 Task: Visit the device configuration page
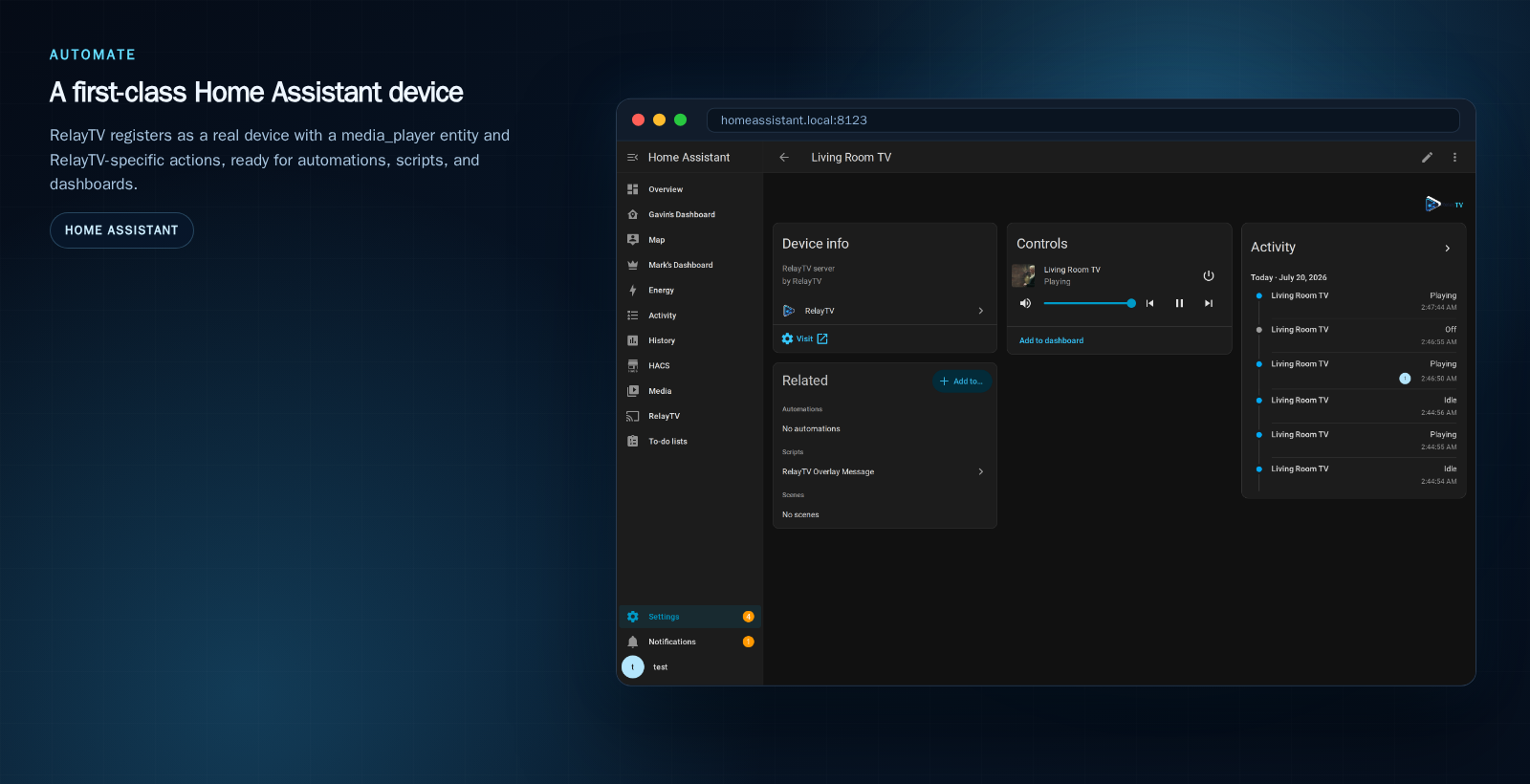pos(804,339)
